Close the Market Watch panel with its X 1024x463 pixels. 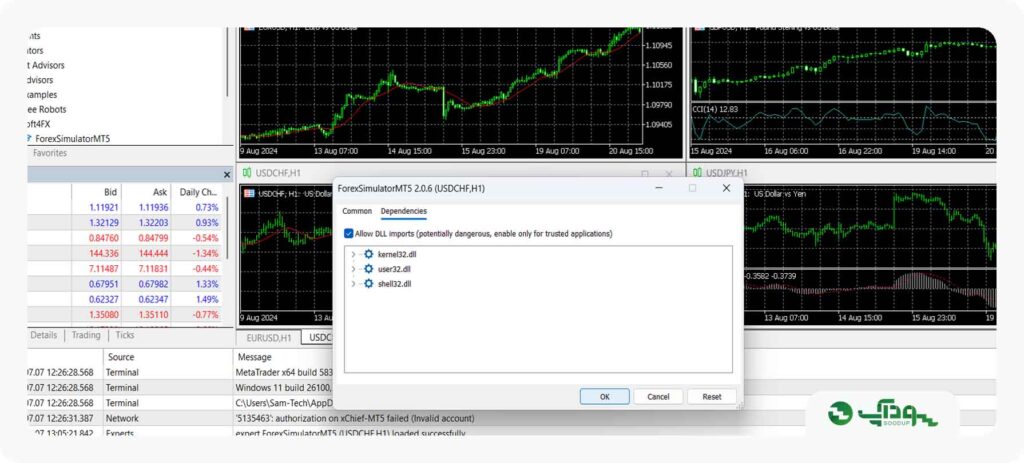pyautogui.click(x=227, y=175)
